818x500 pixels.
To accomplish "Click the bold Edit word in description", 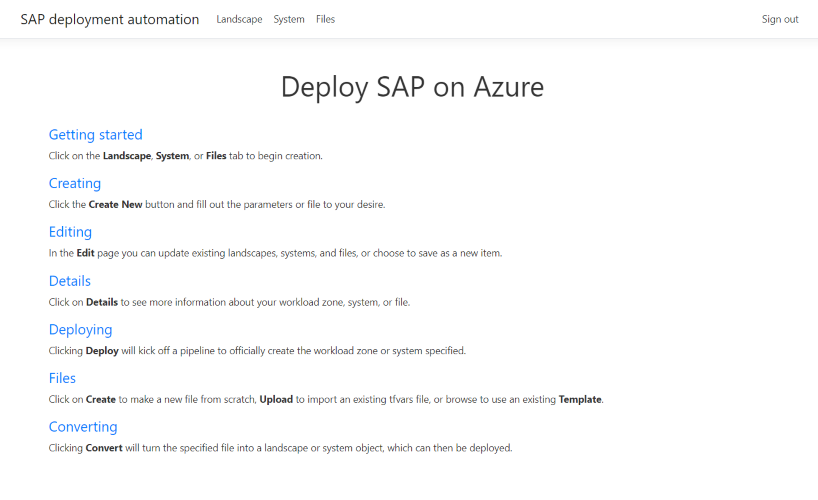I will pos(85,253).
